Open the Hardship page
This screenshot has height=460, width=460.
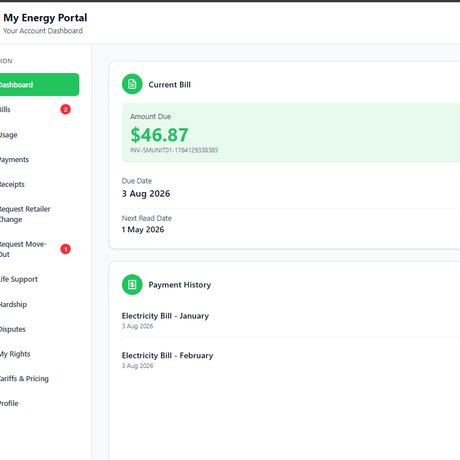pos(39,304)
